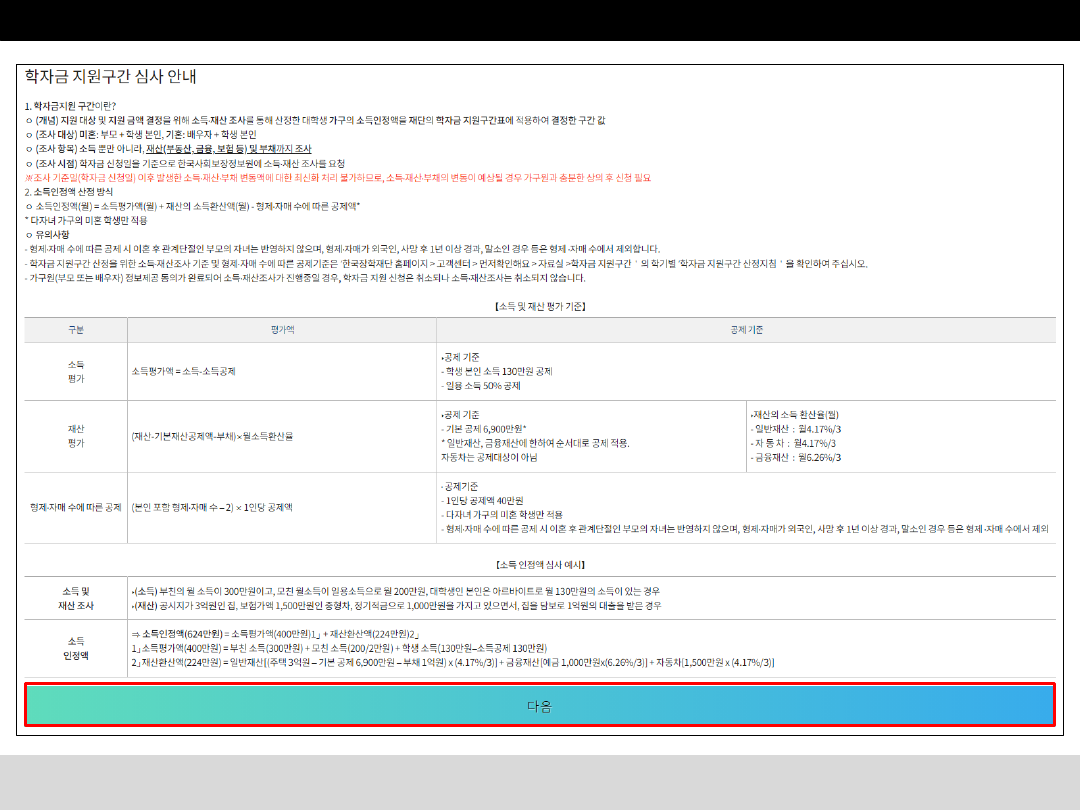Select the 소득 평가 row label
1080x810 pixels.
(76, 372)
